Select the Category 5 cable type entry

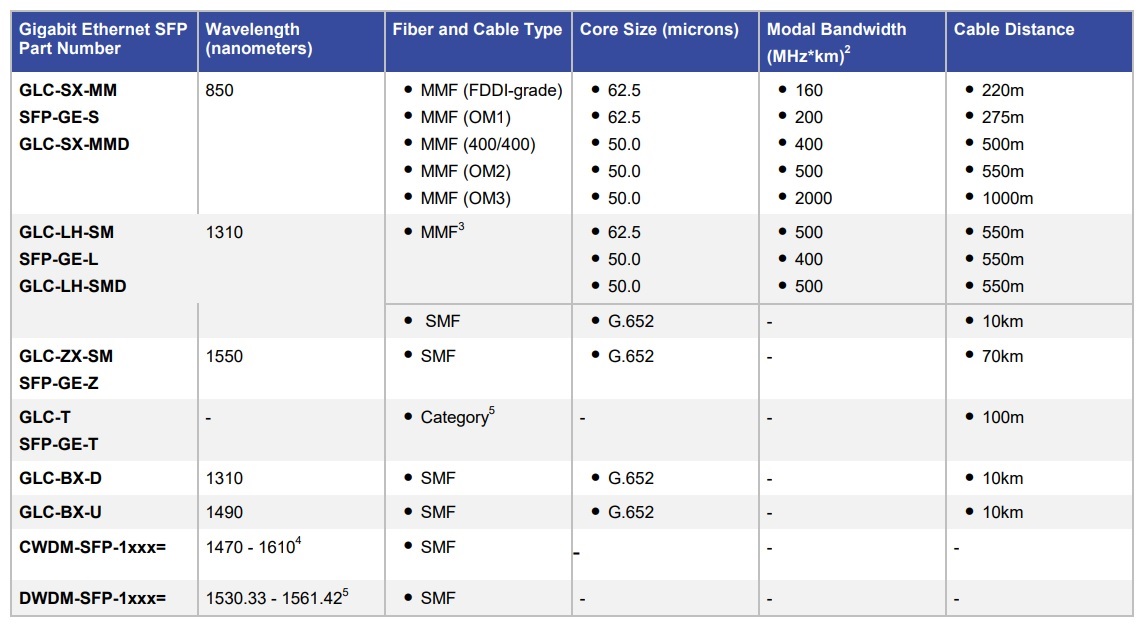456,417
